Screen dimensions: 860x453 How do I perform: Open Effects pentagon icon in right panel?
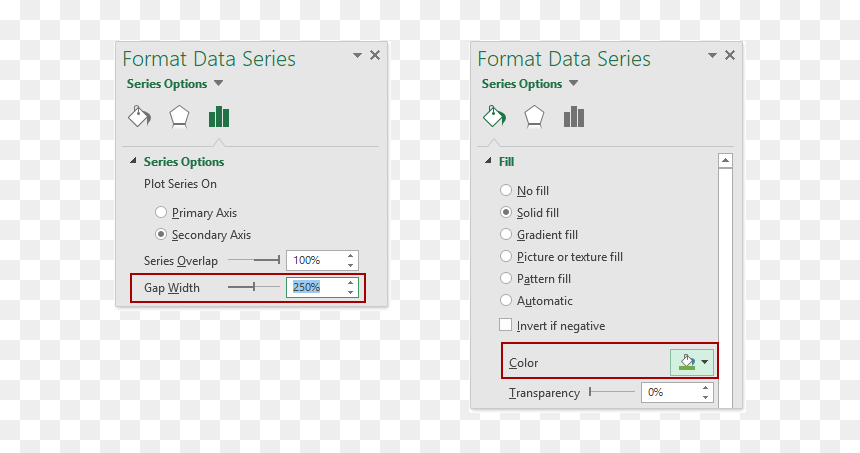click(x=534, y=117)
